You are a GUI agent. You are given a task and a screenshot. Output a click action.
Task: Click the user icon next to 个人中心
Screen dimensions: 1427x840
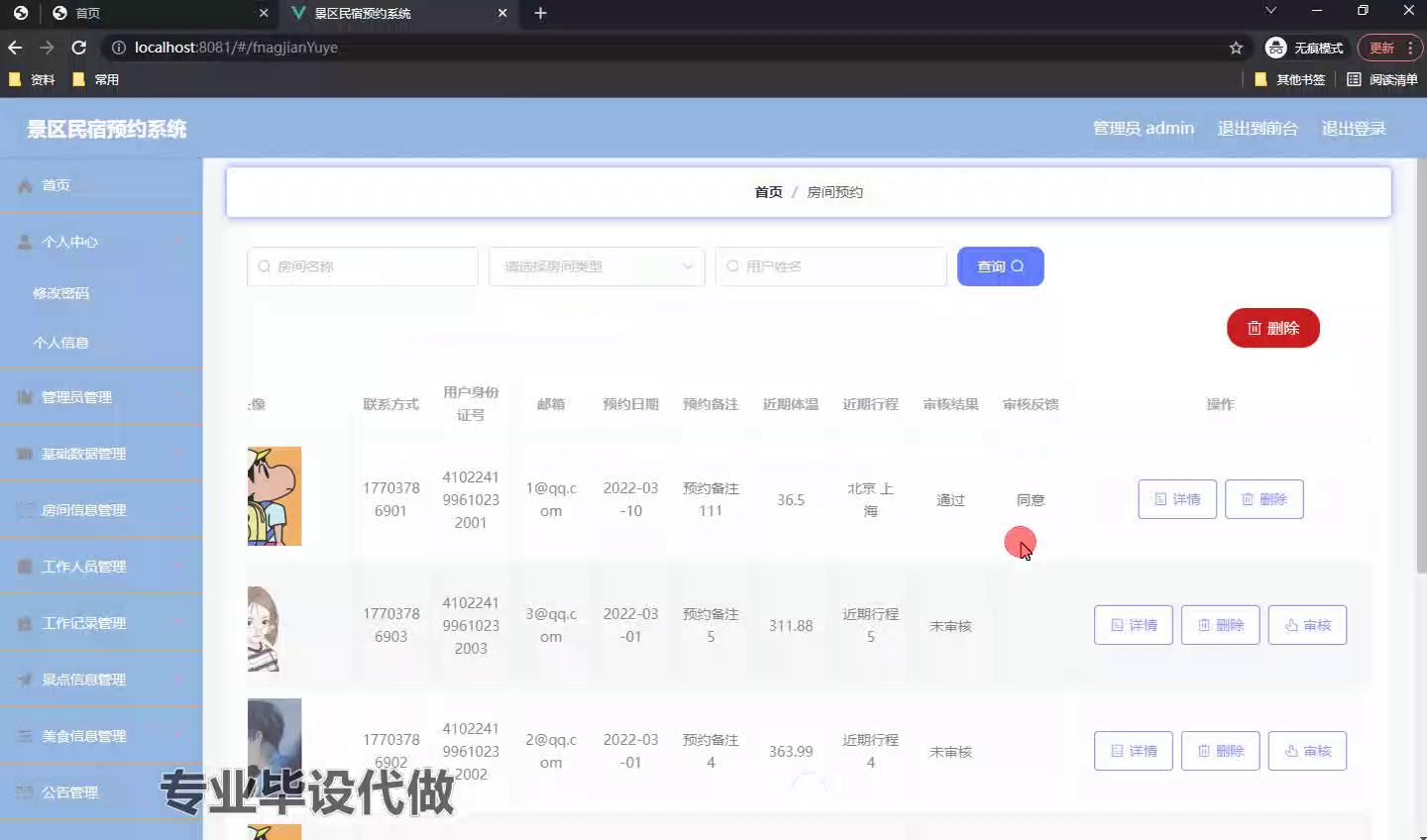pos(25,242)
